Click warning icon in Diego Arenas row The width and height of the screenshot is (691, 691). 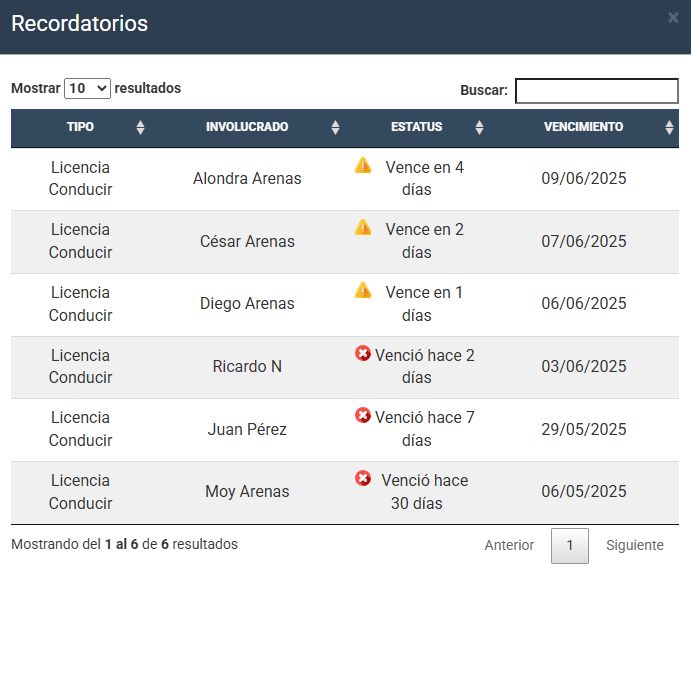(363, 290)
